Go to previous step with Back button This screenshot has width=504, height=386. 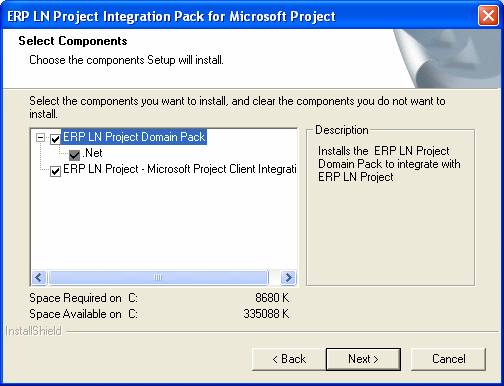(x=289, y=359)
